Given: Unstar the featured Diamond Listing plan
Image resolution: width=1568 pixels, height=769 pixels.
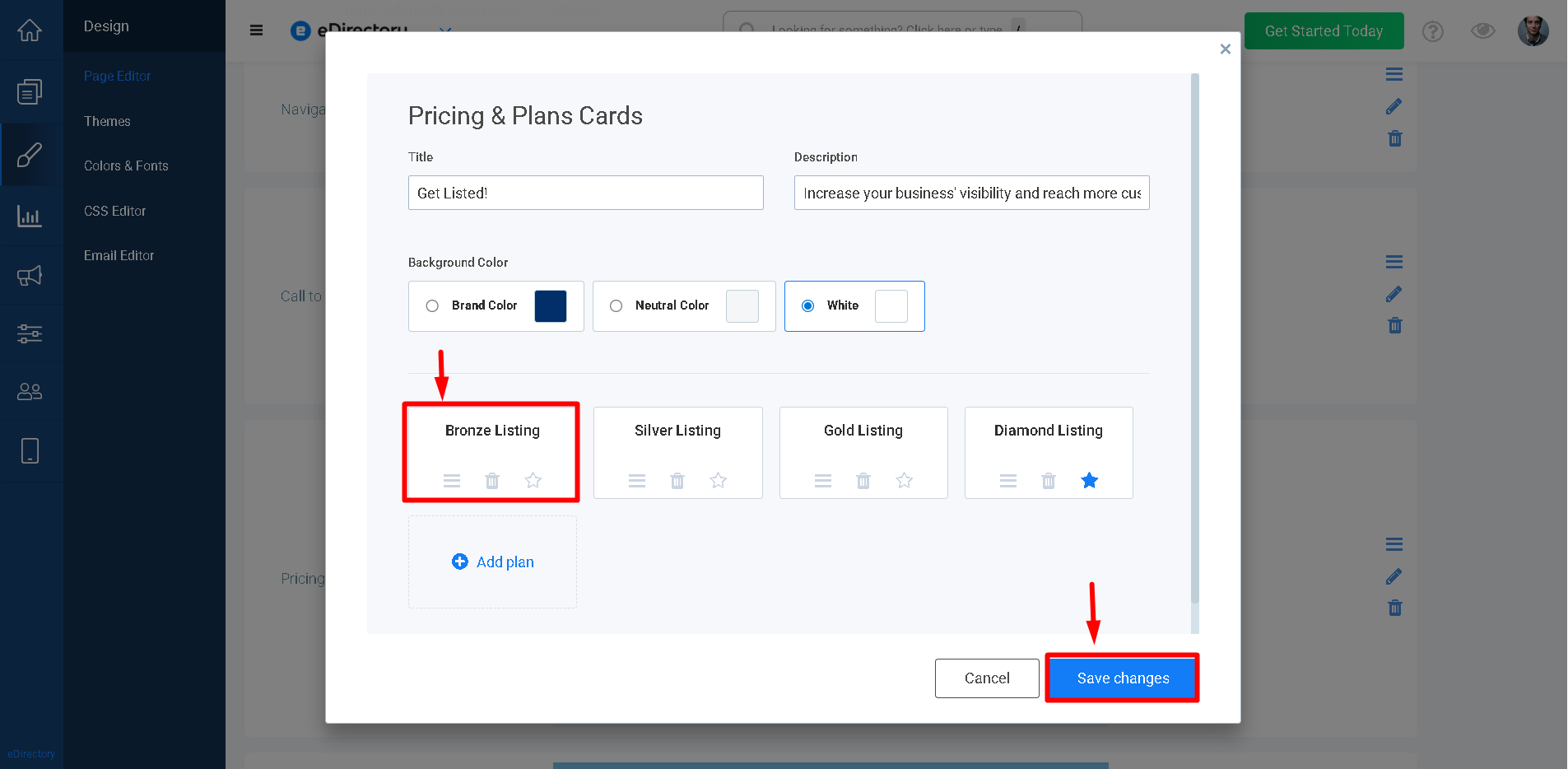Looking at the screenshot, I should (x=1090, y=480).
